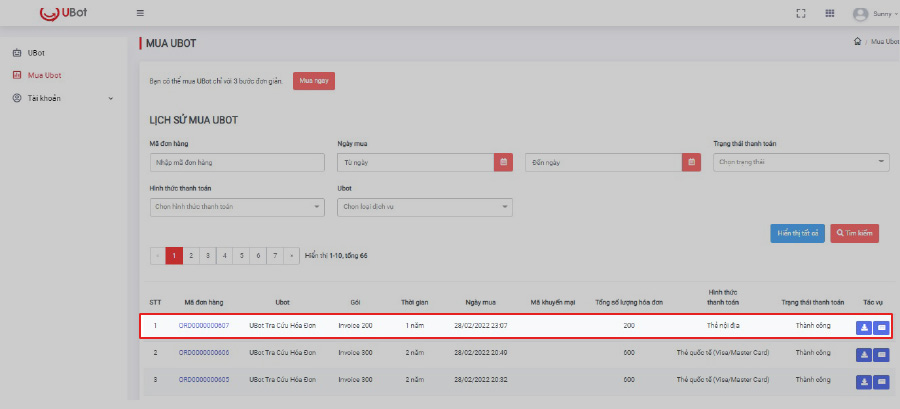Click the Mua ngay button
Image resolution: width=900 pixels, height=409 pixels.
314,81
